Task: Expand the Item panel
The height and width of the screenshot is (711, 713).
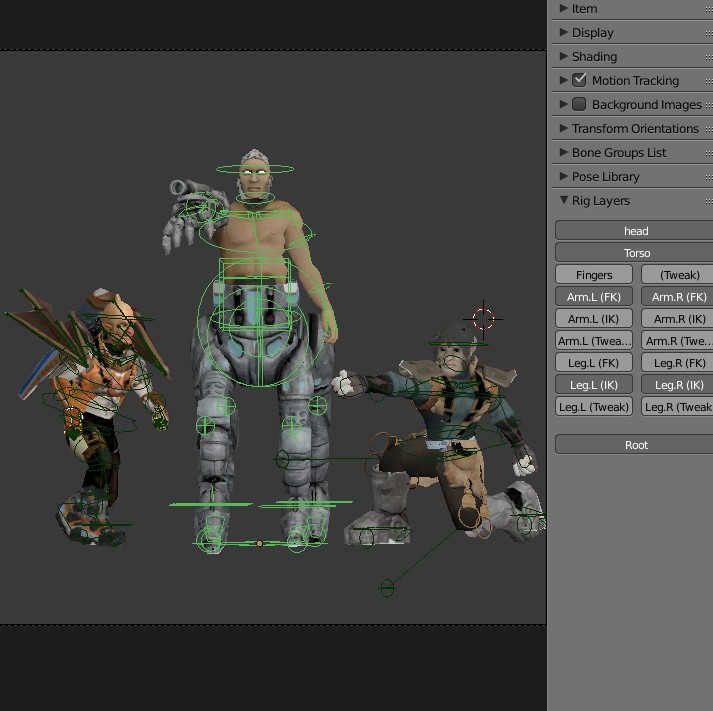Action: tap(563, 8)
